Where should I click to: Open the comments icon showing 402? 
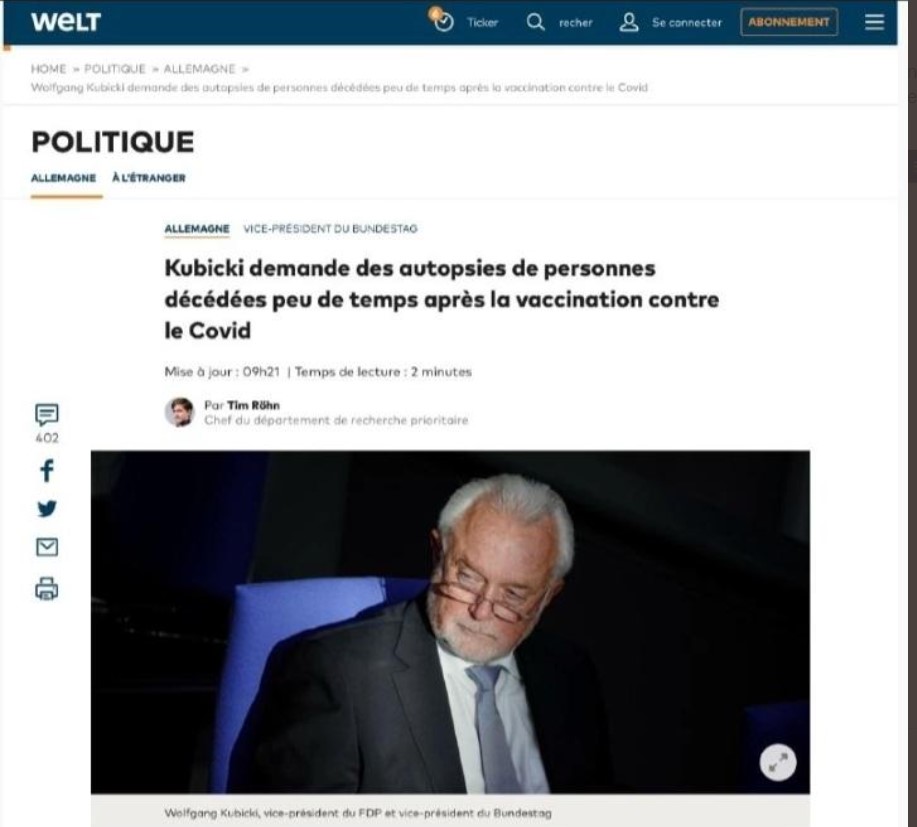point(47,415)
